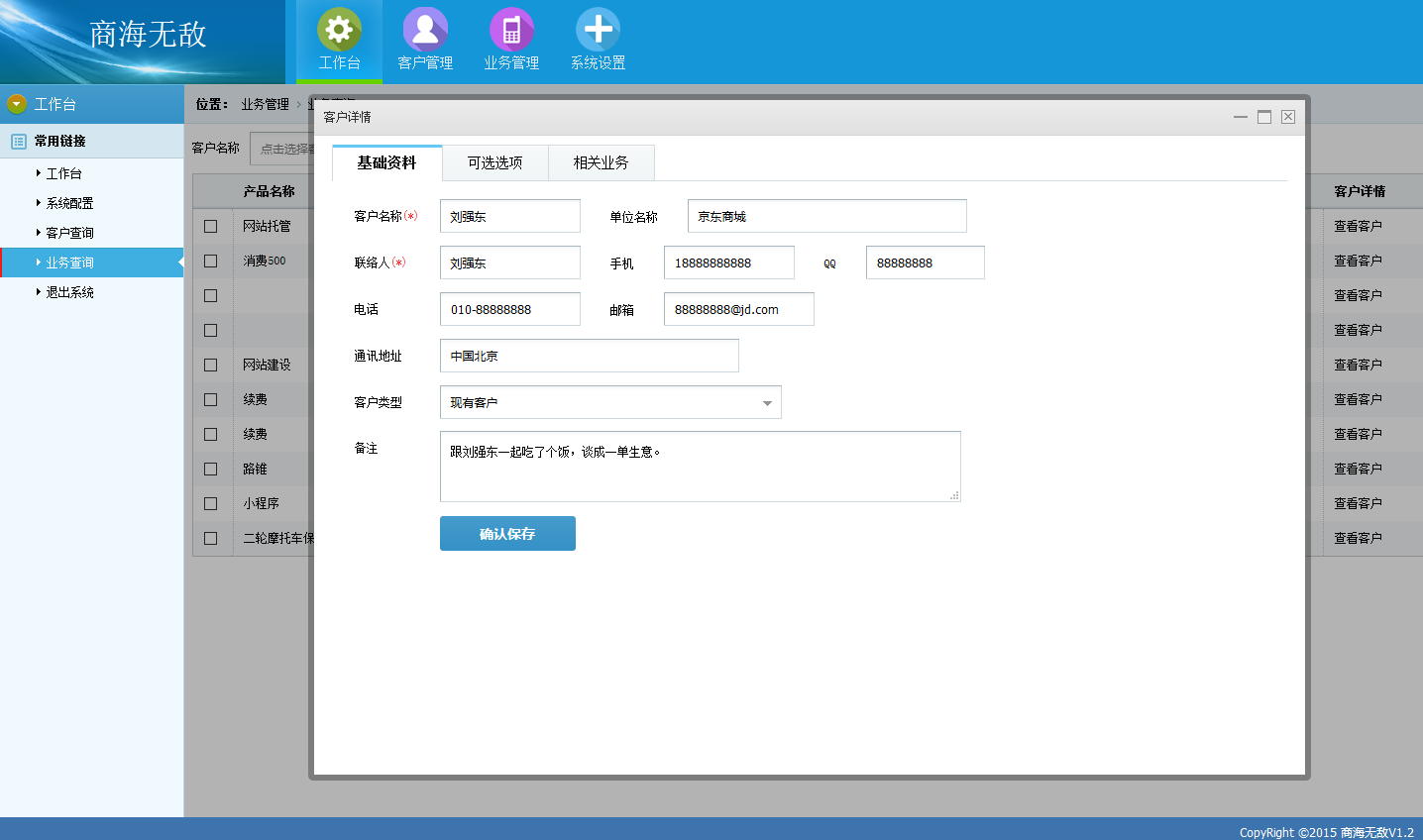Expand 客户查询 item in sidebar

pos(69,233)
